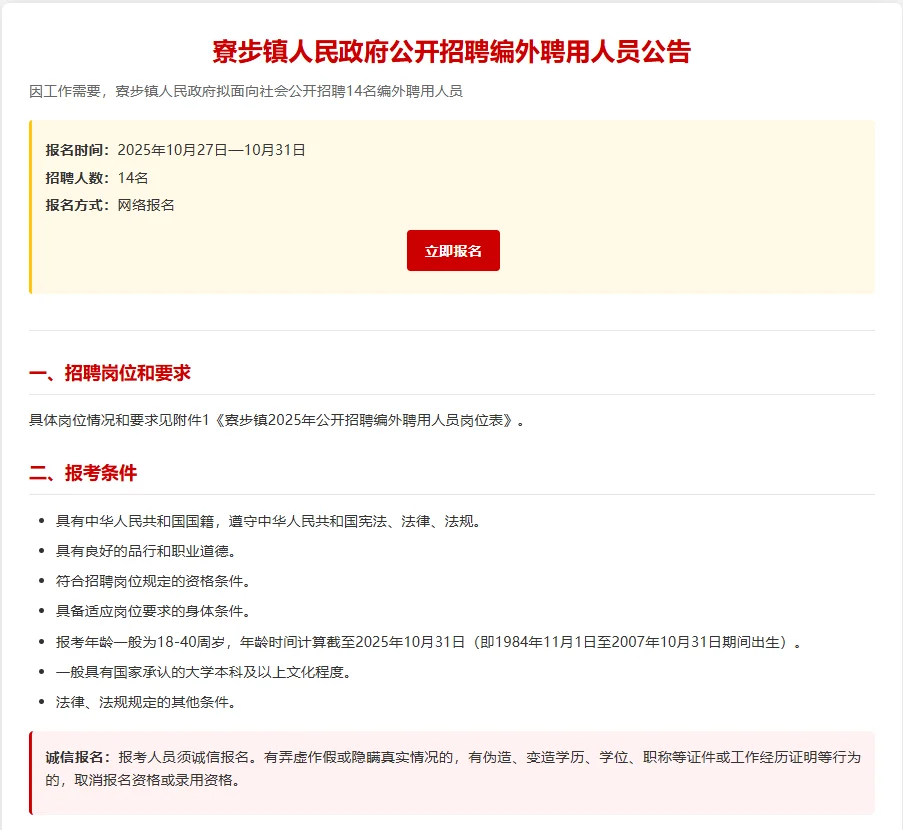Click the sentence mentioning 附件1 岗位表

(x=277, y=420)
